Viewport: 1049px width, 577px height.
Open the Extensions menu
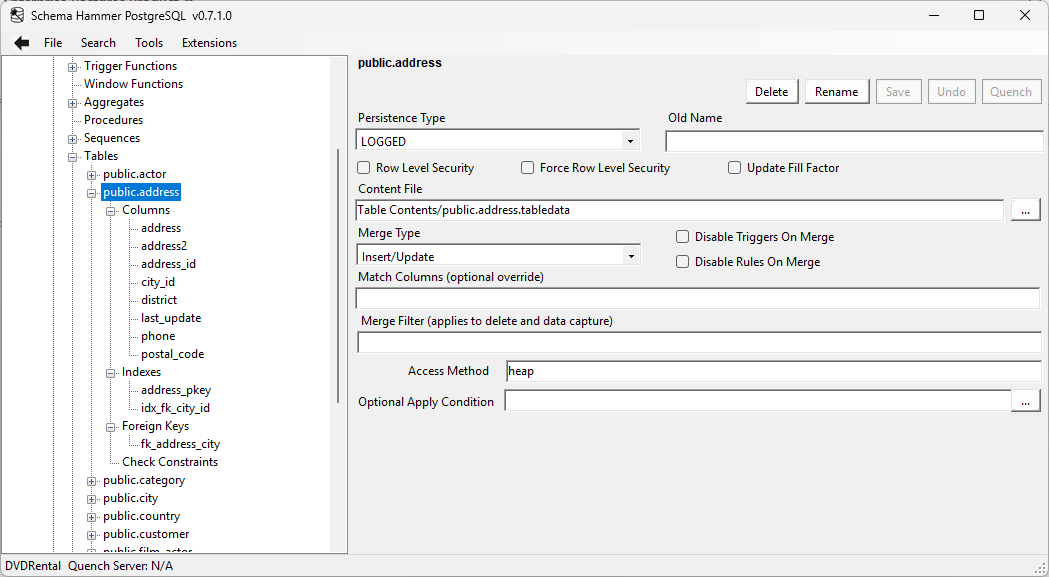(208, 42)
